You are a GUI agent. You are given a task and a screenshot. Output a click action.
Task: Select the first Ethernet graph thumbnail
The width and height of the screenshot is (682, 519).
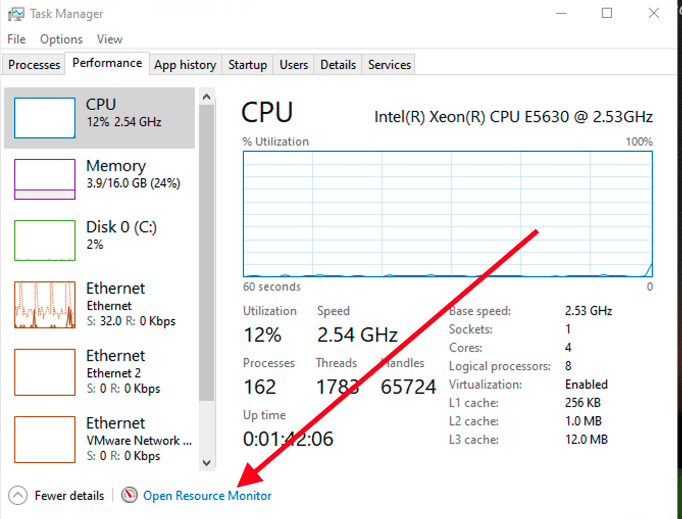click(44, 305)
